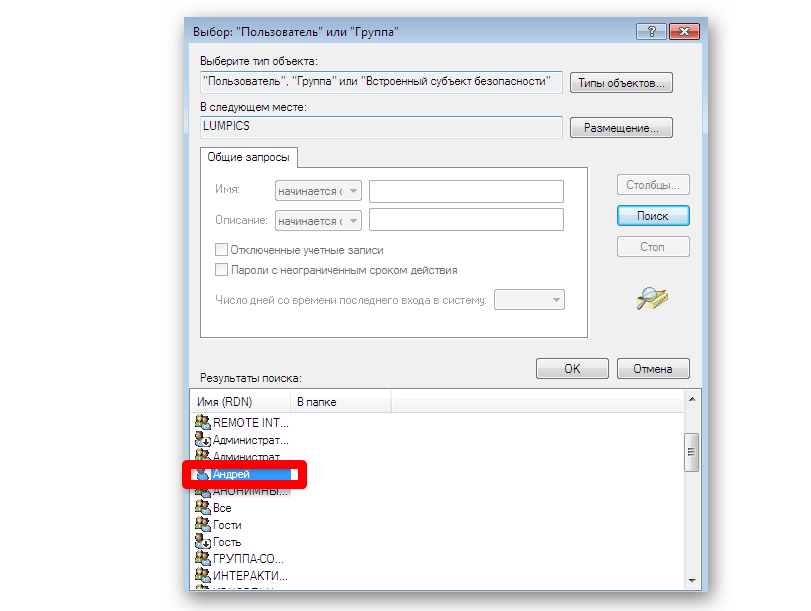Click the Столбцы... button
The width and height of the screenshot is (811, 611).
click(653, 185)
